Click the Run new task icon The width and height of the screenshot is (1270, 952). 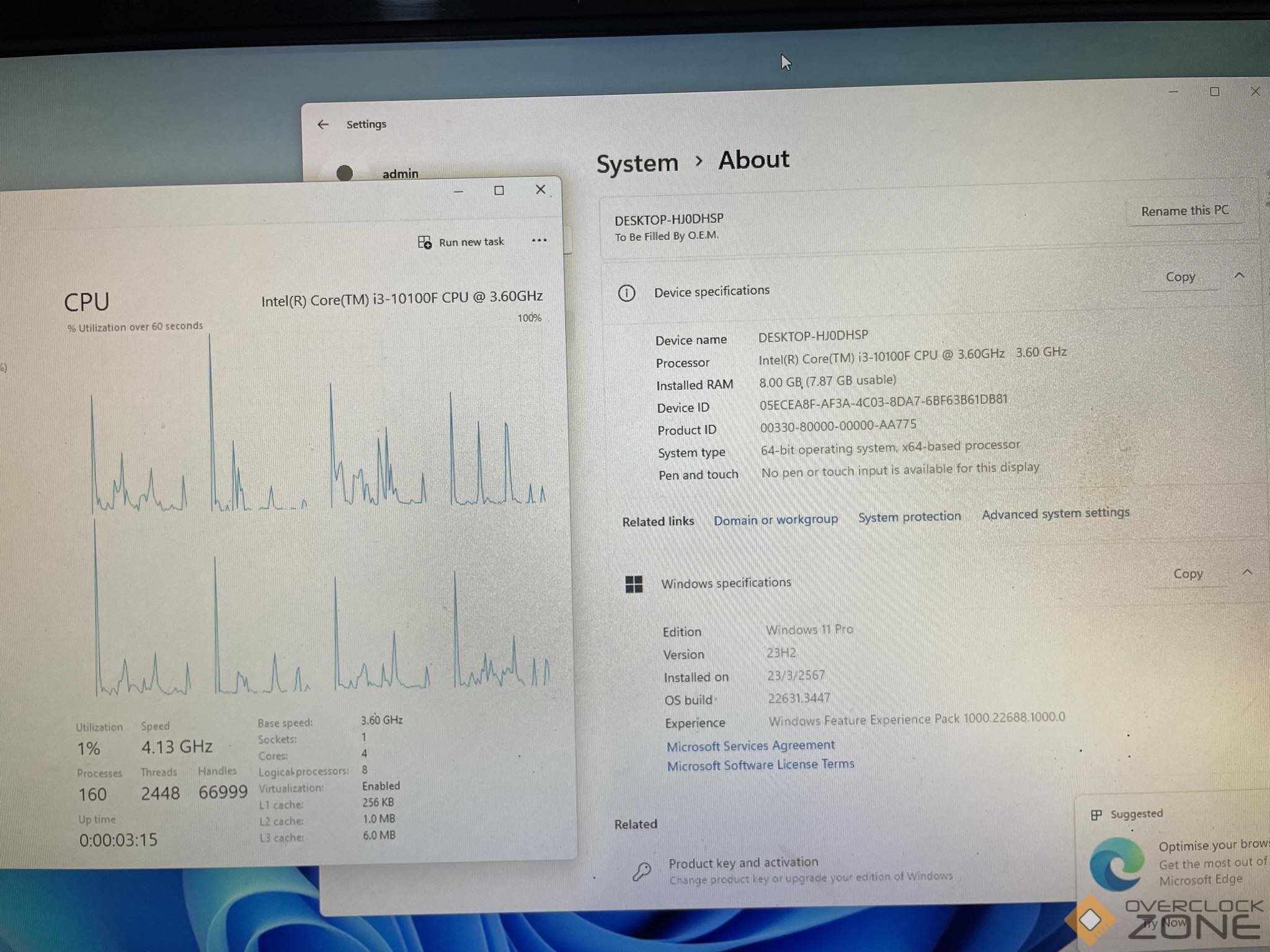tap(425, 242)
